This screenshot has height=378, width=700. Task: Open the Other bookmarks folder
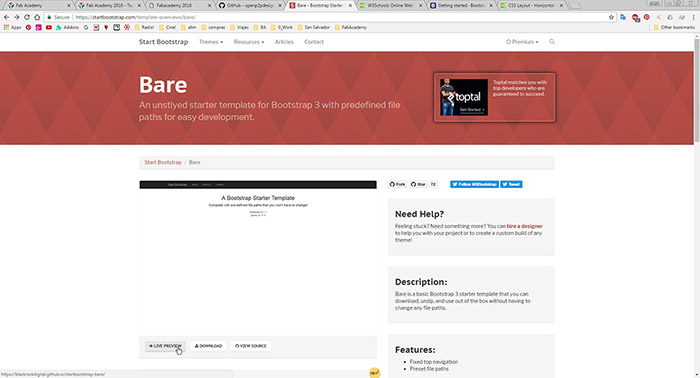674,27
